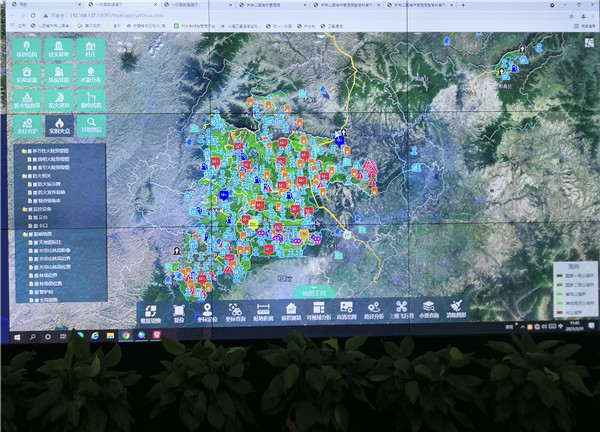This screenshot has height=432, width=600.
Task: Select the 路径分析 route analysis tool
Action: (x=373, y=311)
